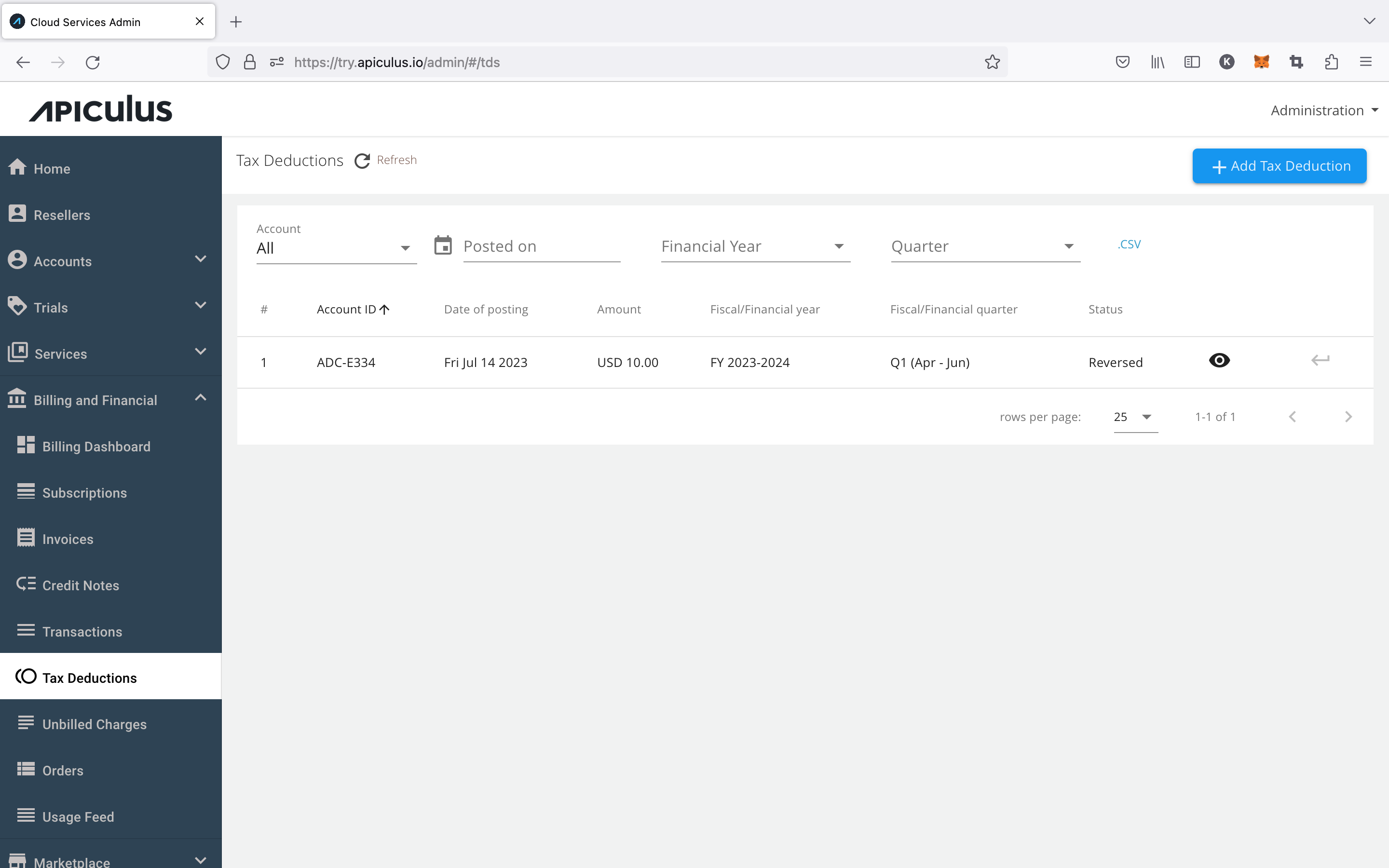Click the Credit Notes sidebar icon

25,583
